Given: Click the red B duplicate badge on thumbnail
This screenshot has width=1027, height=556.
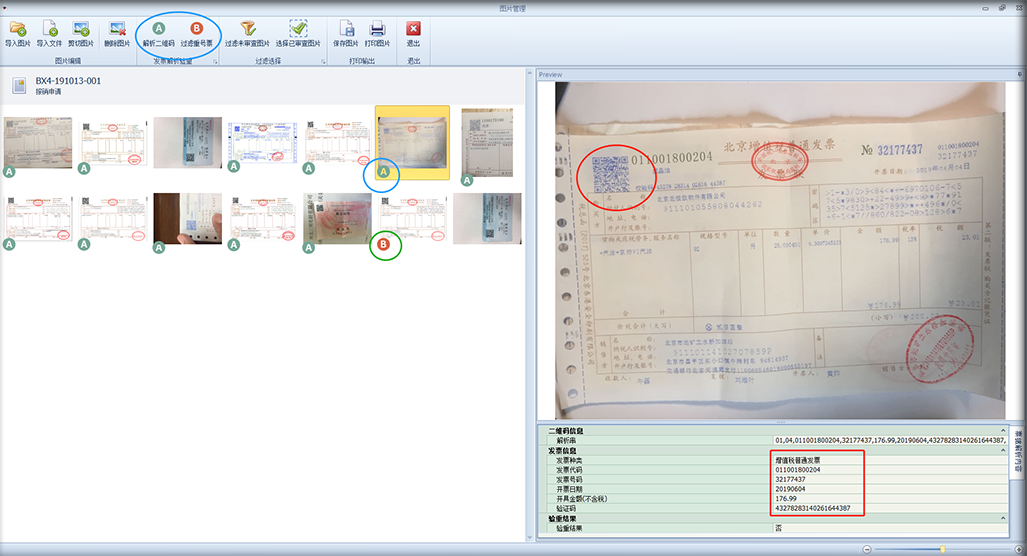Looking at the screenshot, I should [384, 244].
